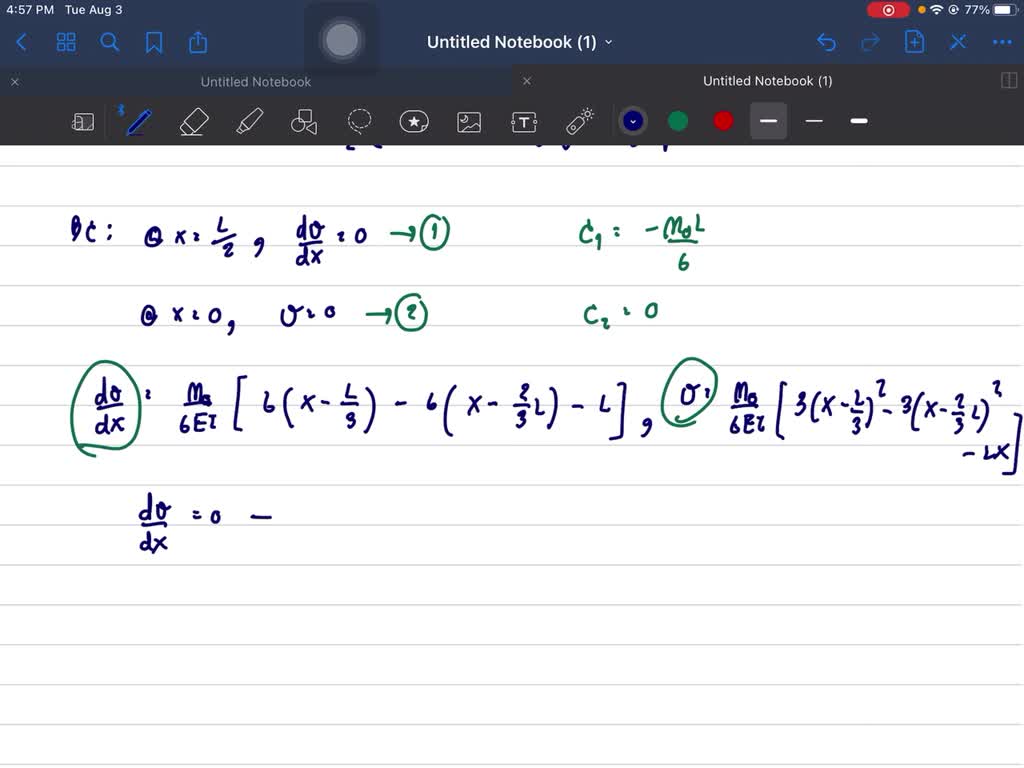Screen dimensions: 1024x768
Task: Select the Text box tool
Action: click(x=524, y=121)
